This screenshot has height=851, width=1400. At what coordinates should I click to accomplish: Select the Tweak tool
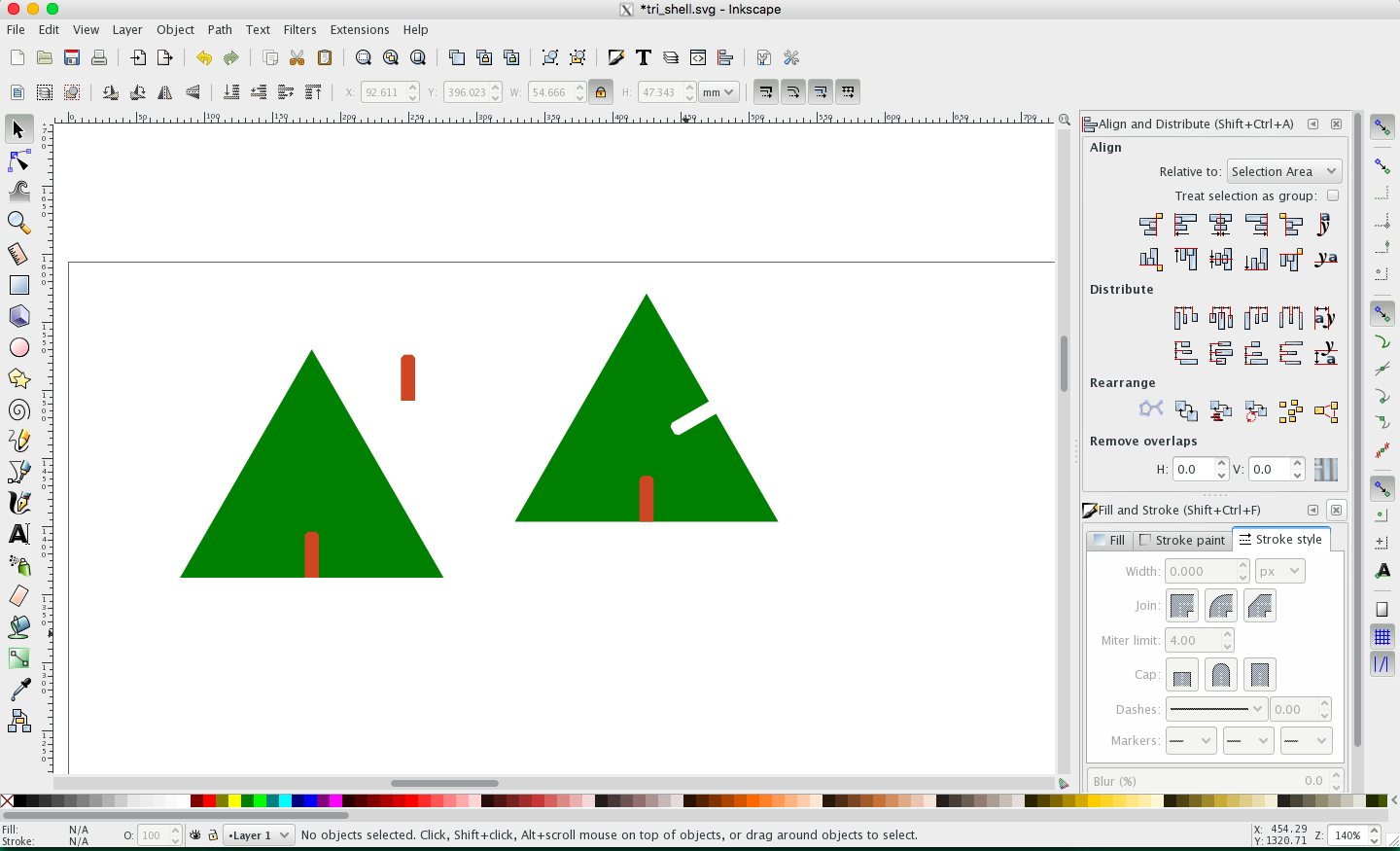18,192
